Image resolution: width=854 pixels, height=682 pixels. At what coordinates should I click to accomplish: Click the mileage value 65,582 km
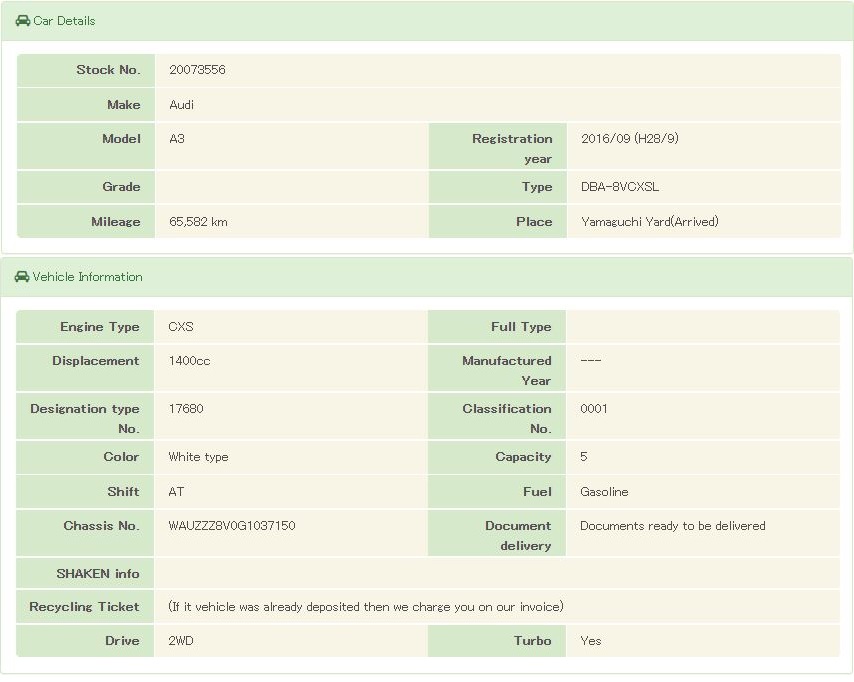click(198, 222)
